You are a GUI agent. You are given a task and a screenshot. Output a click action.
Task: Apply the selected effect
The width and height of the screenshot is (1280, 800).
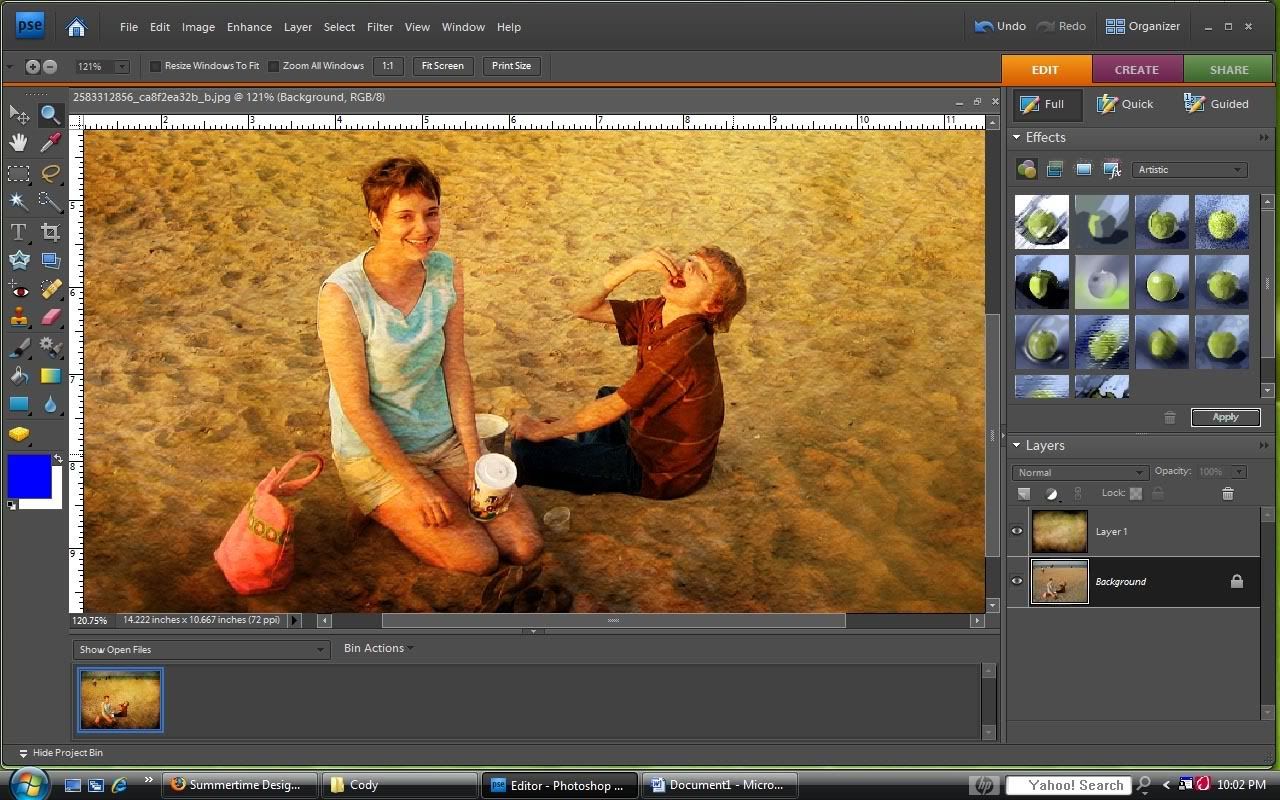click(1225, 417)
